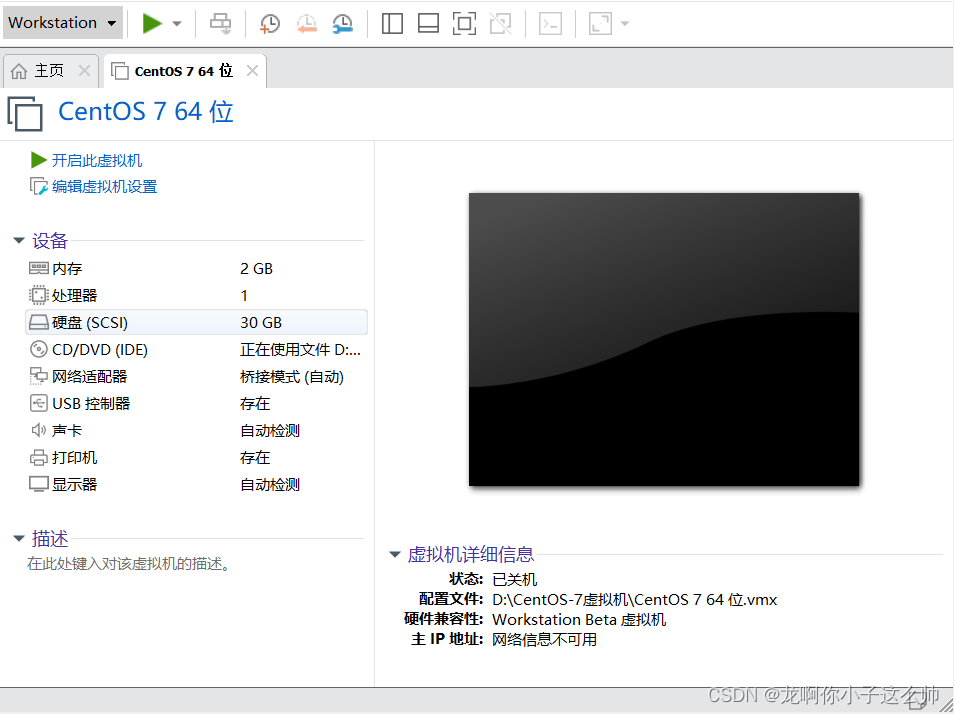Click Workstation Beta 虚拟机 compatibility text

tap(579, 620)
